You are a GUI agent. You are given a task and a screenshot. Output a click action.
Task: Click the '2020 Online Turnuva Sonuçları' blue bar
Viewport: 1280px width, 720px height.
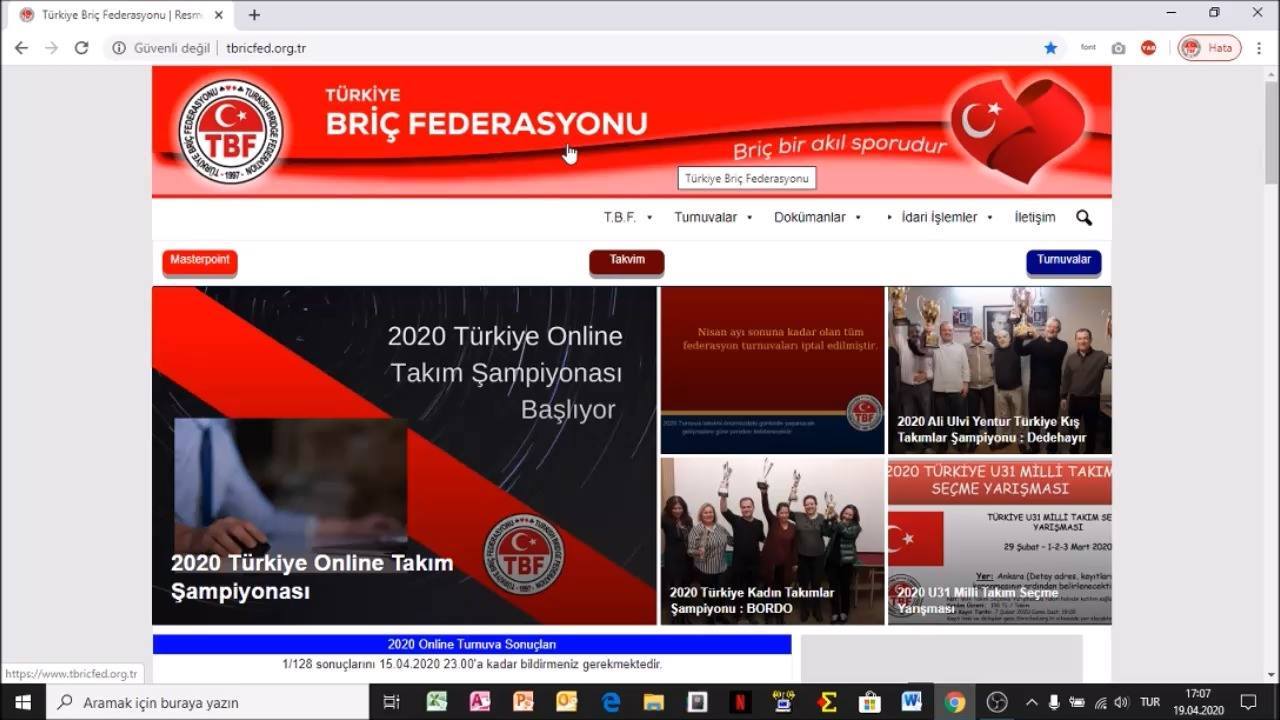[472, 644]
